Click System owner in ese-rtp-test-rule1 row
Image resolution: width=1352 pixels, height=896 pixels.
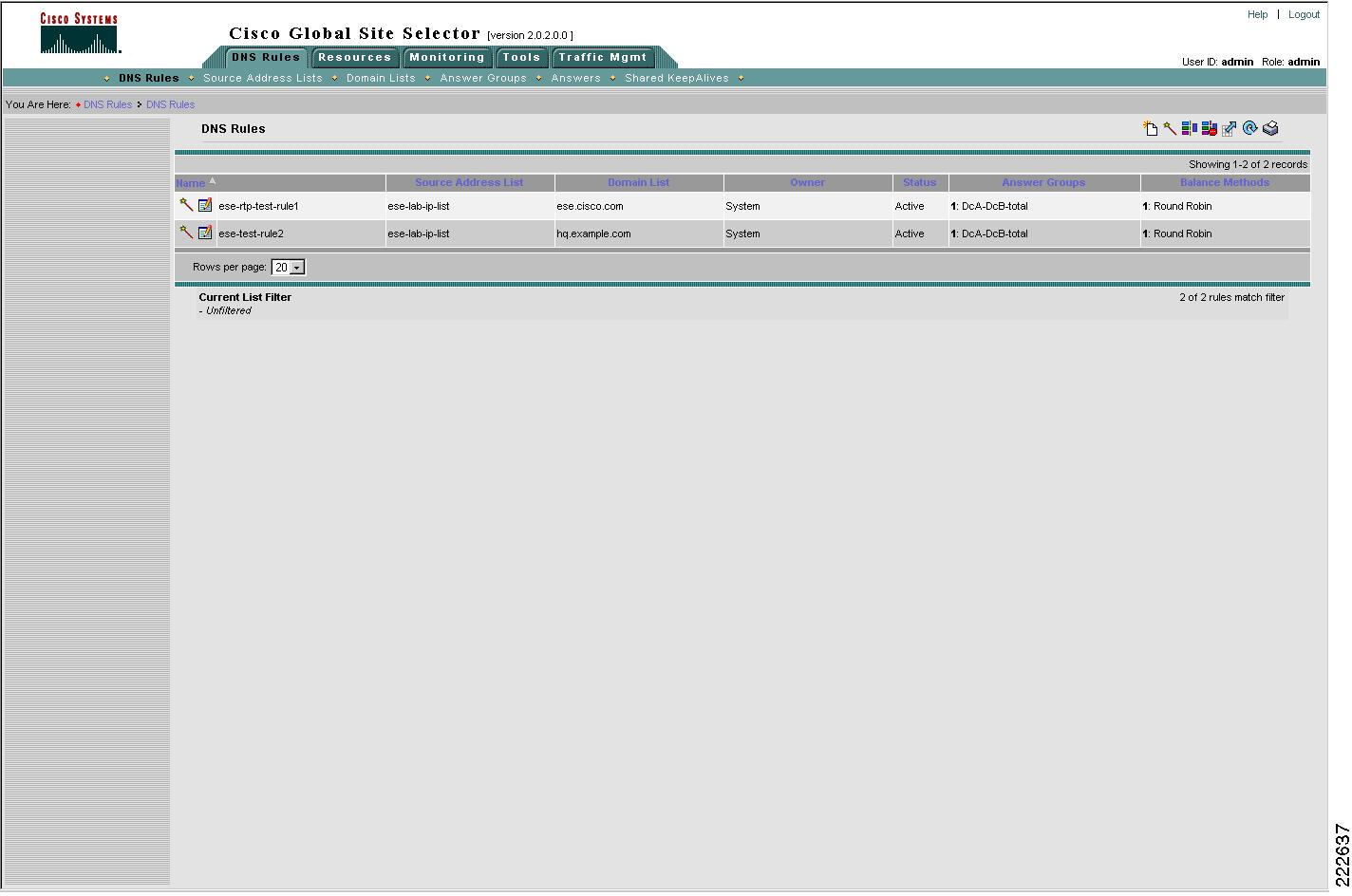click(x=742, y=206)
